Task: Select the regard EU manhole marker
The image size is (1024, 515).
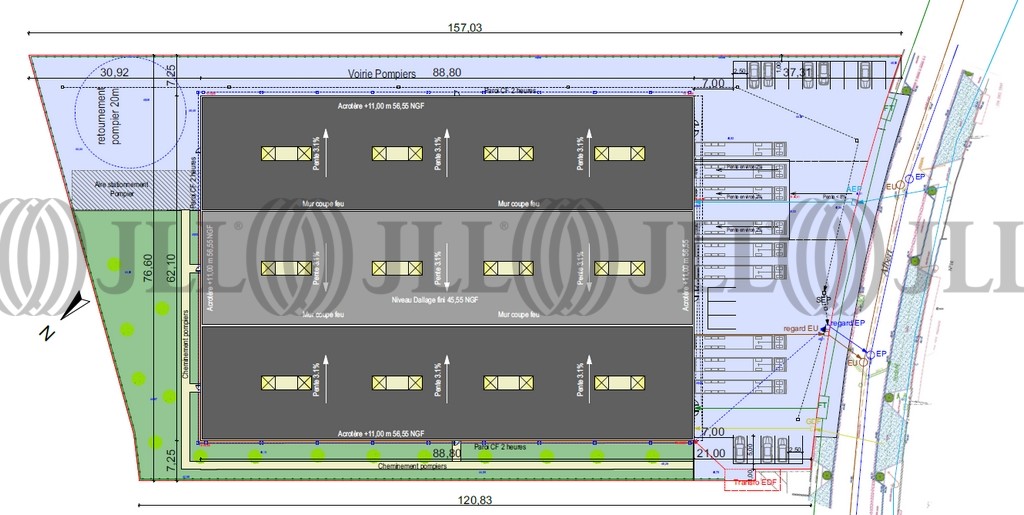Action: tap(800, 327)
